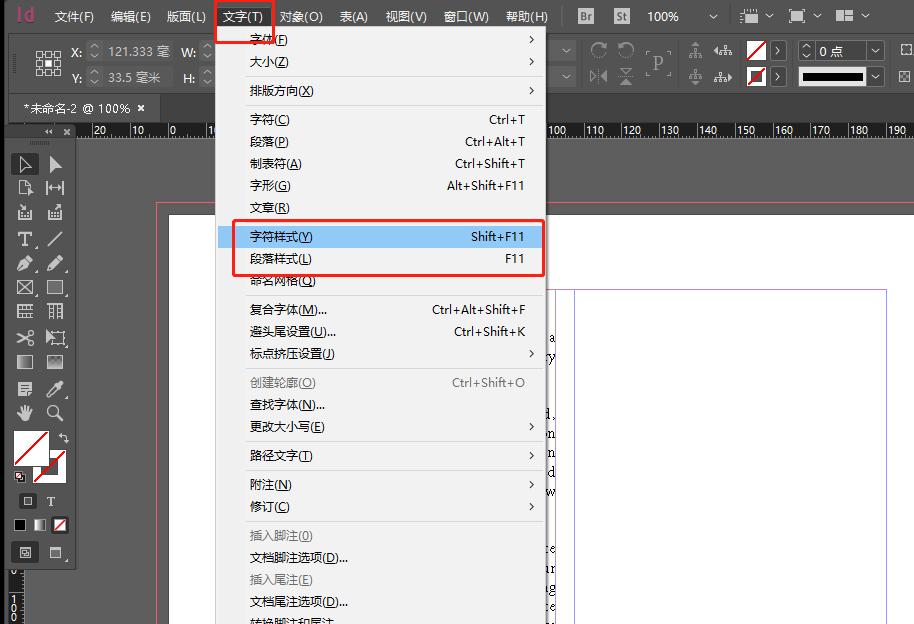Choose 避头尾设置(U)... menu item
The height and width of the screenshot is (624, 914).
click(381, 332)
